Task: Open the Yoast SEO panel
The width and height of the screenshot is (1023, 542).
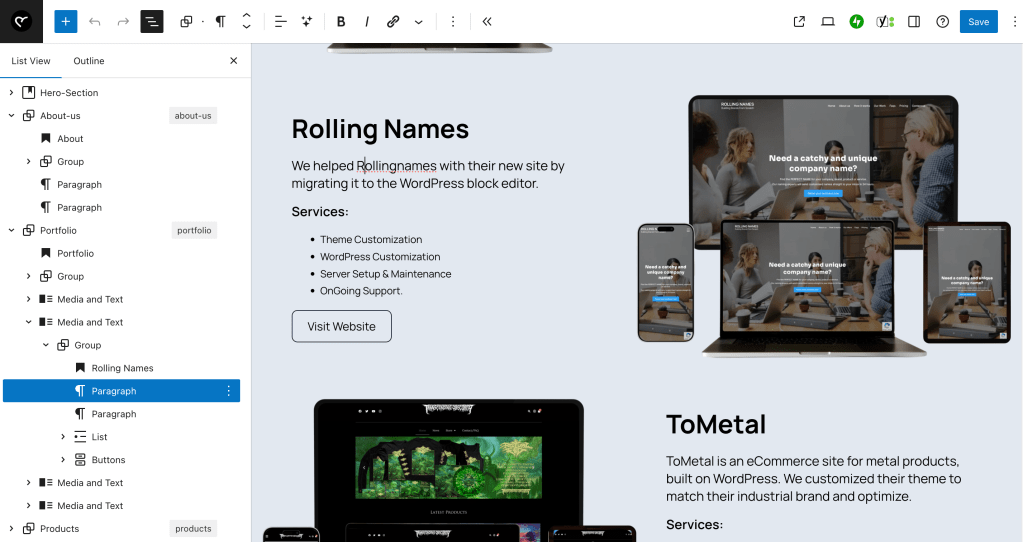Action: (x=885, y=22)
